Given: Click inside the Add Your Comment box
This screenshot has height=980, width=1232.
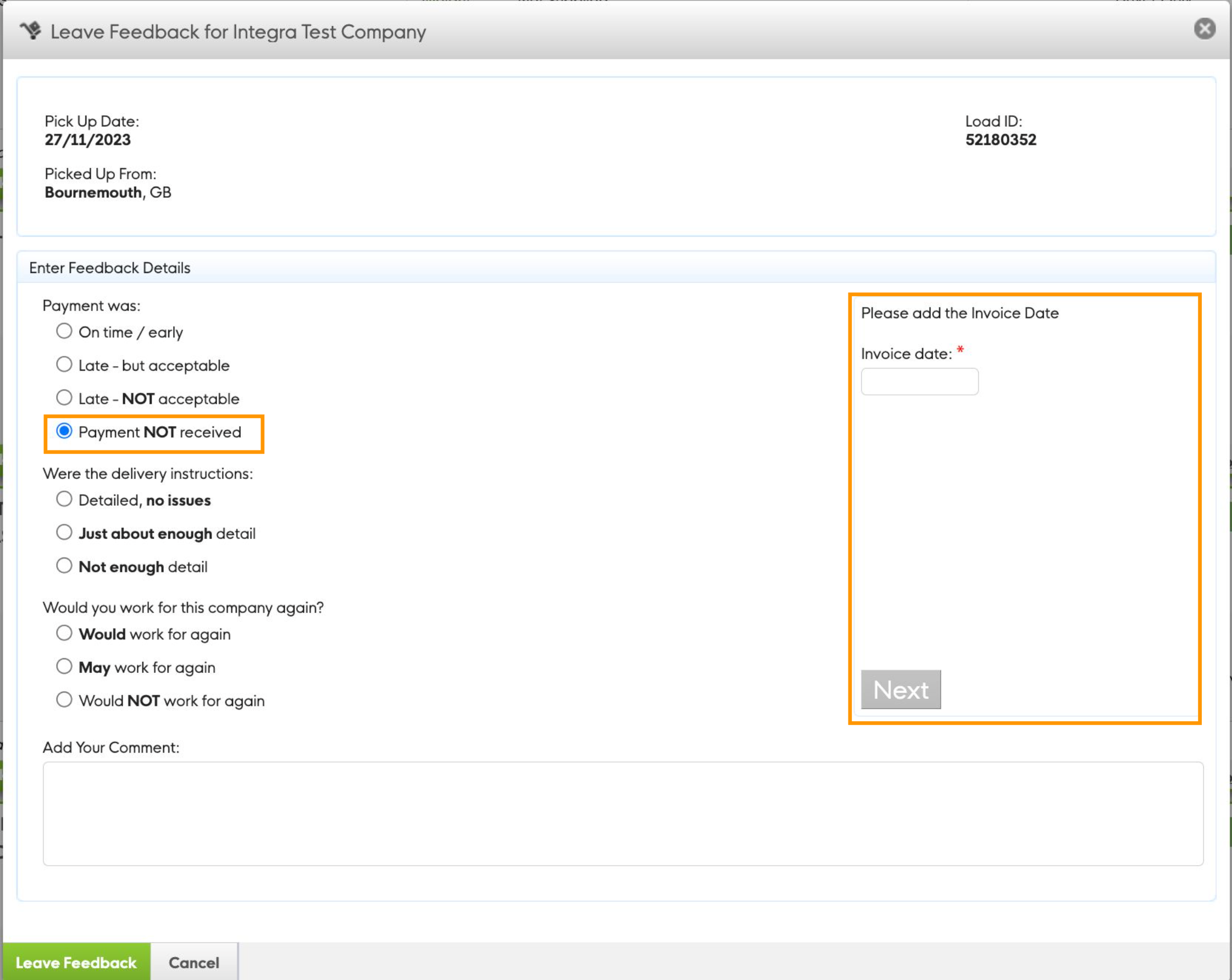Looking at the screenshot, I should [x=623, y=813].
